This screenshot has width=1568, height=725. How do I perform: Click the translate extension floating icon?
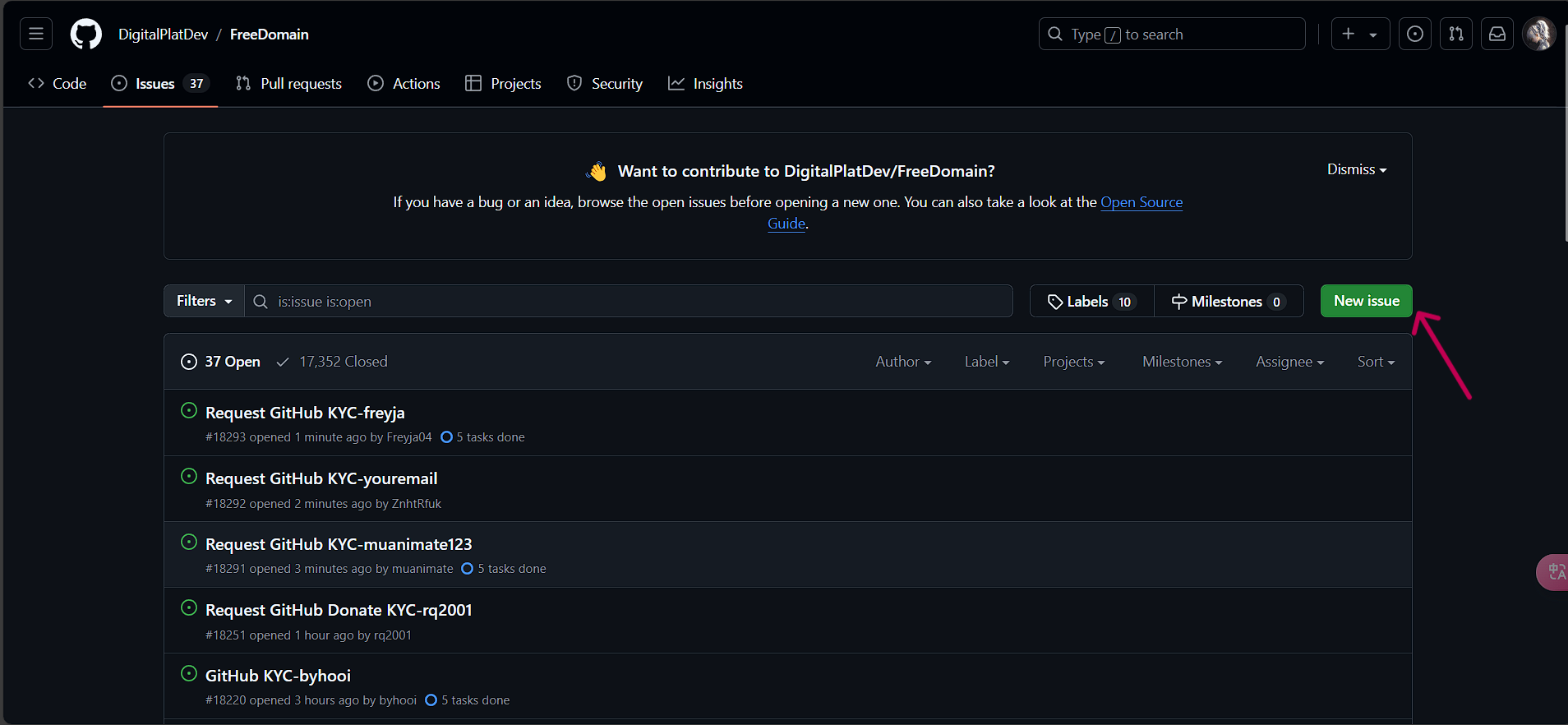click(x=1553, y=572)
